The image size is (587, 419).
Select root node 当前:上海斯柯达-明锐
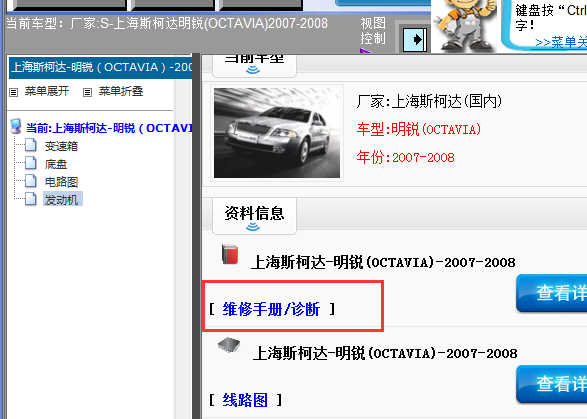pos(109,128)
